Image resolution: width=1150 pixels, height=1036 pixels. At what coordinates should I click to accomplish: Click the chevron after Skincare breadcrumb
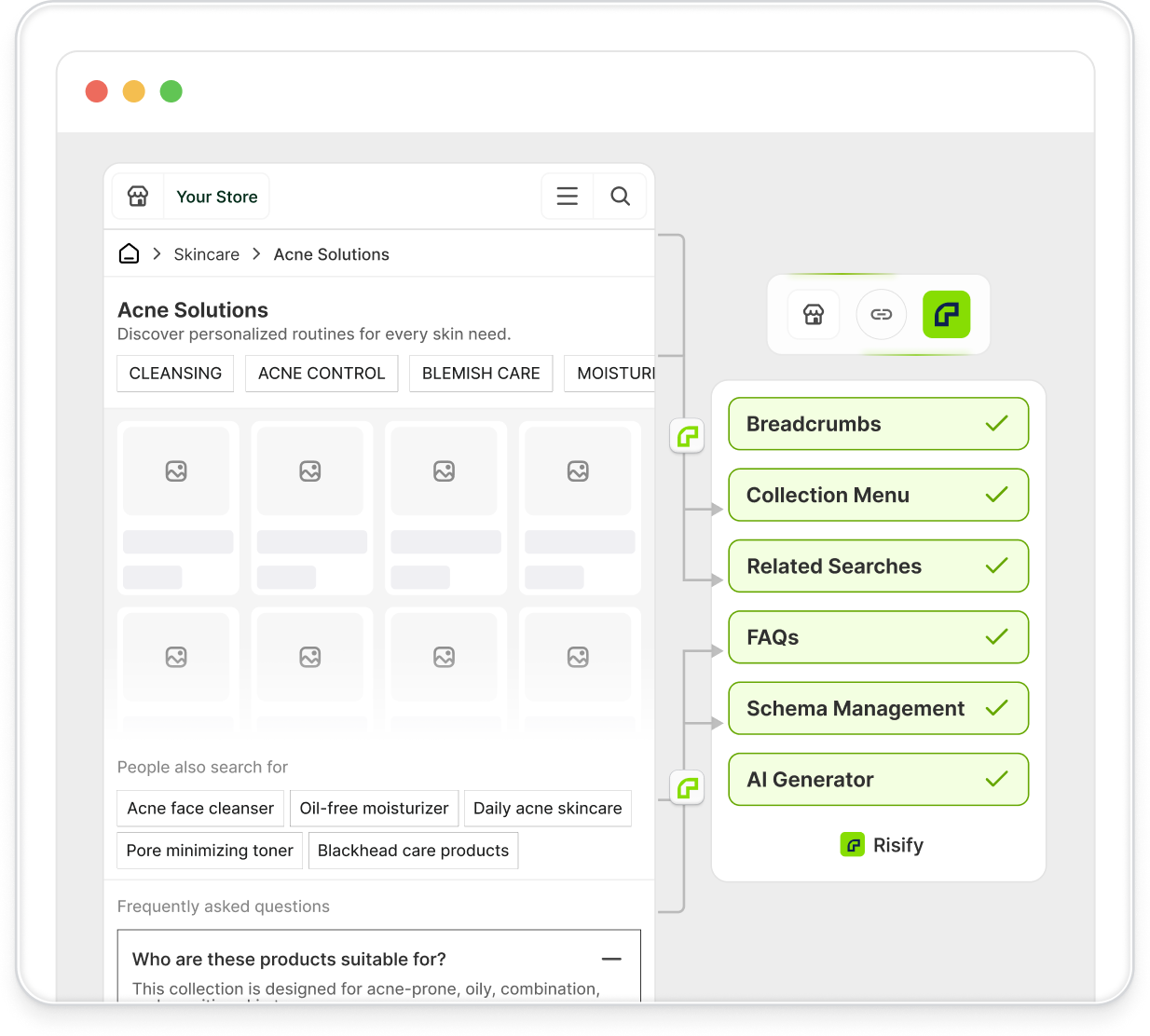[x=257, y=254]
